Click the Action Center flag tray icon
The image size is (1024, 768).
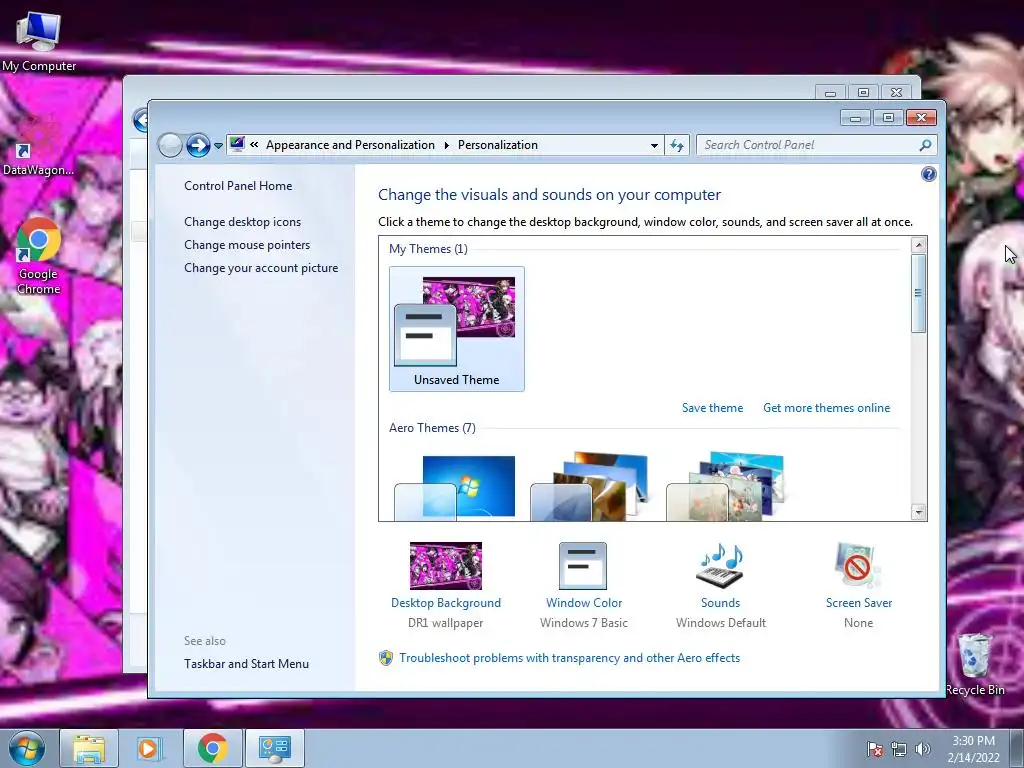coord(874,749)
